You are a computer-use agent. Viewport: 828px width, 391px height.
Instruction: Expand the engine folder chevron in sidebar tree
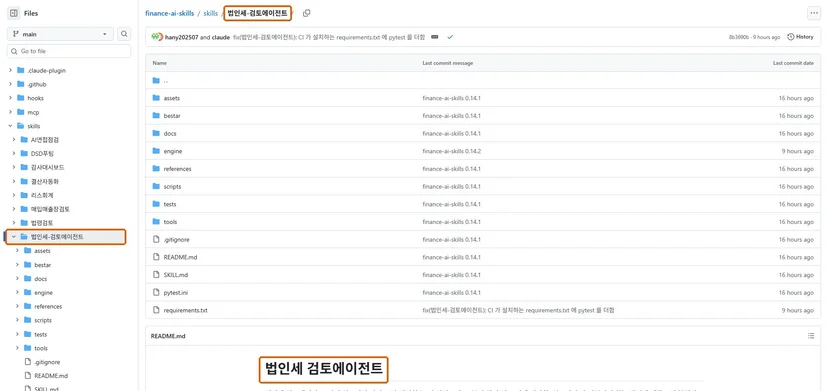coord(17,293)
